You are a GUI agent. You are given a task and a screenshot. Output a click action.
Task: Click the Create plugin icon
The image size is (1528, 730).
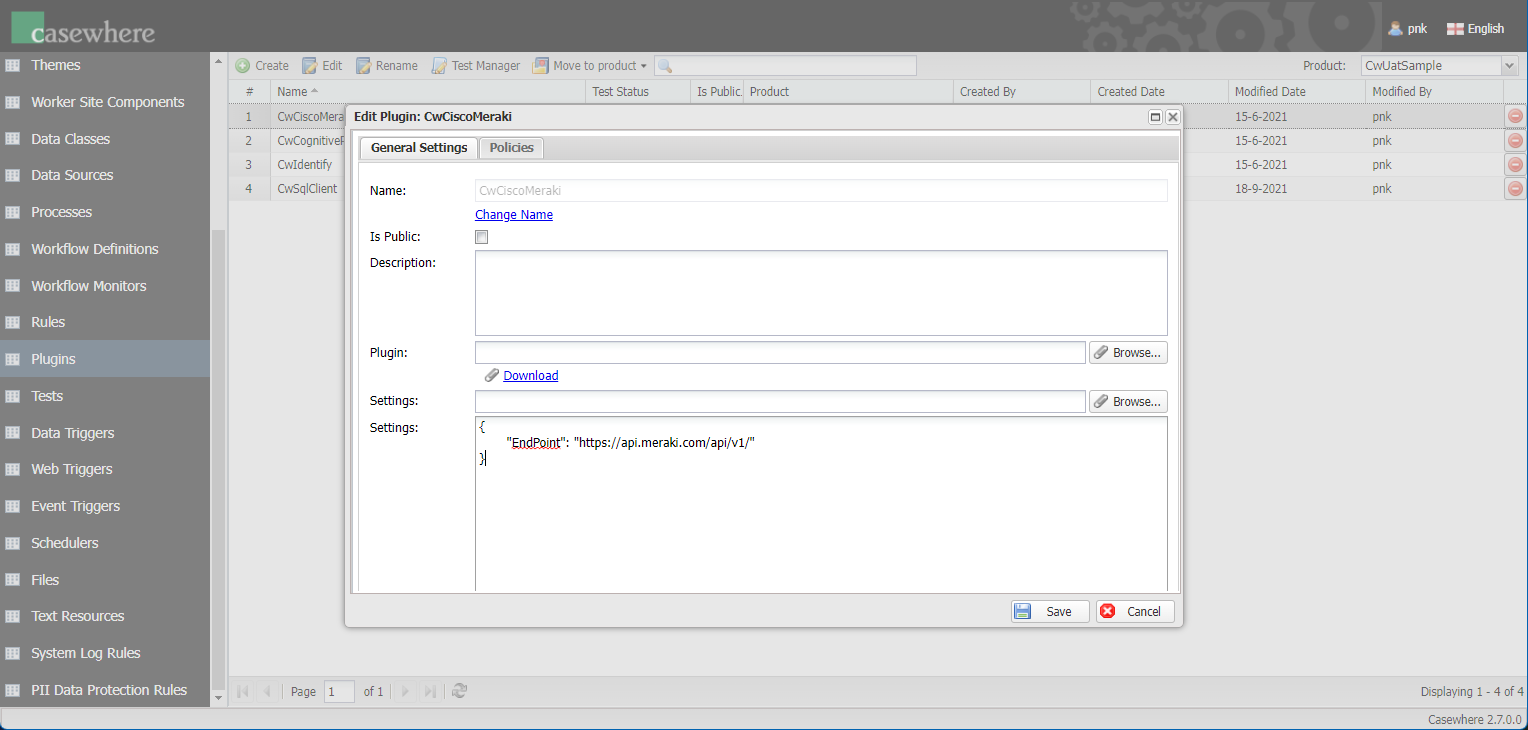click(x=242, y=65)
